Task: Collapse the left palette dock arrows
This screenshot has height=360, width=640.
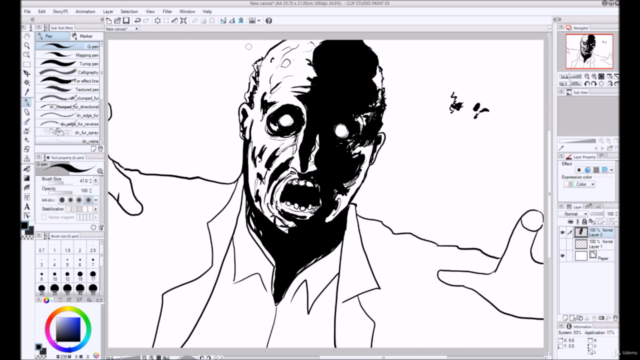Action: (32, 19)
